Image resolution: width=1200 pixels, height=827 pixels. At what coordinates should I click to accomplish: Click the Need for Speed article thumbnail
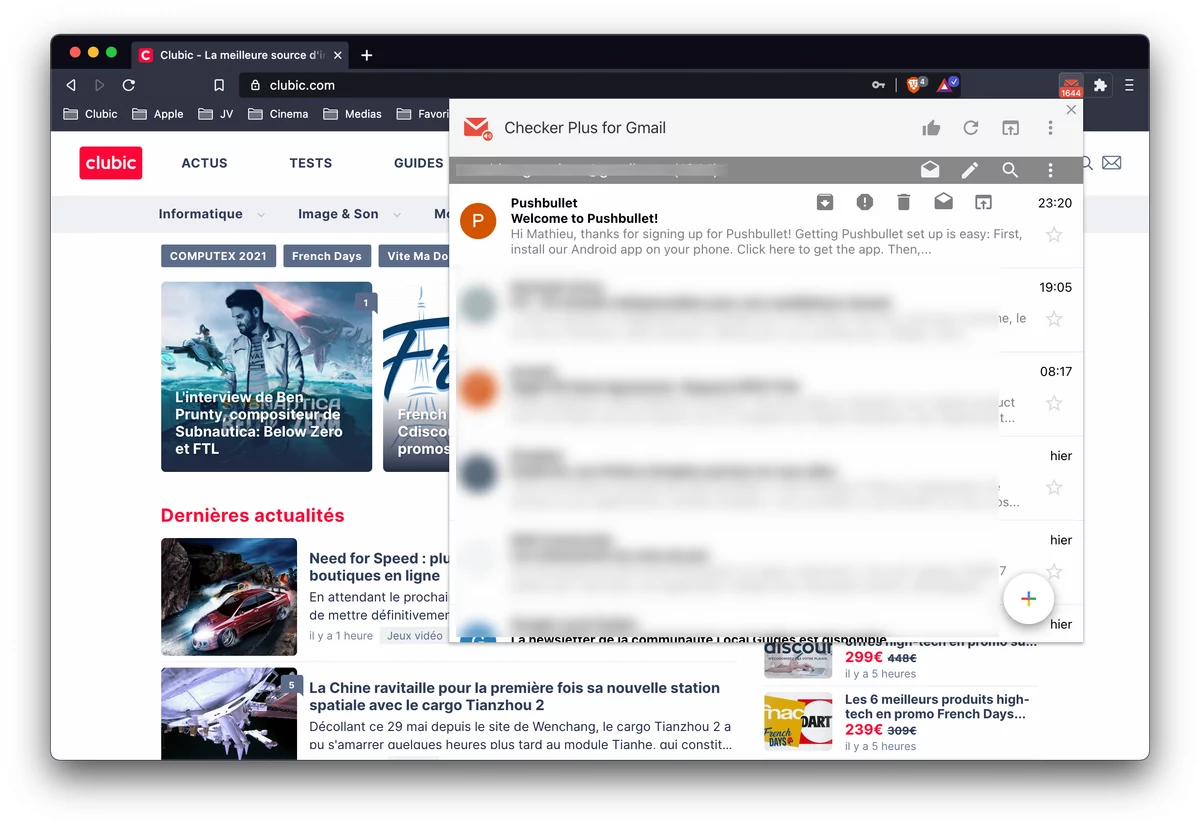(229, 596)
